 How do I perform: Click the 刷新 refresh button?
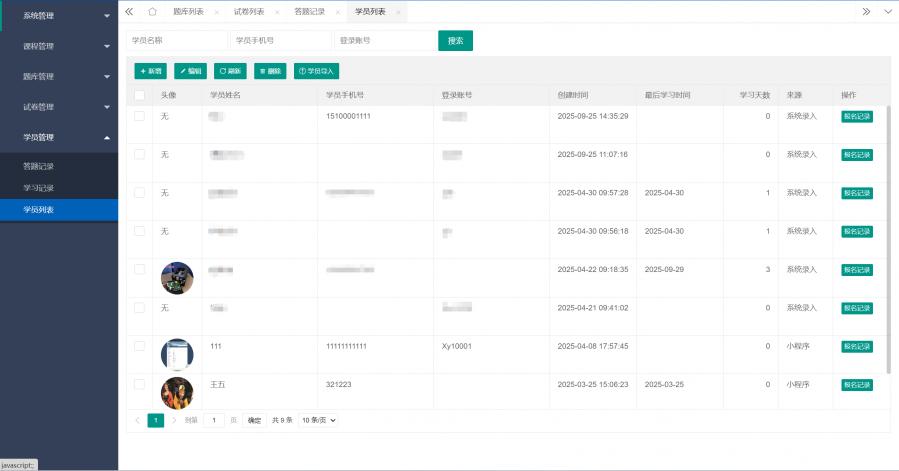point(230,71)
